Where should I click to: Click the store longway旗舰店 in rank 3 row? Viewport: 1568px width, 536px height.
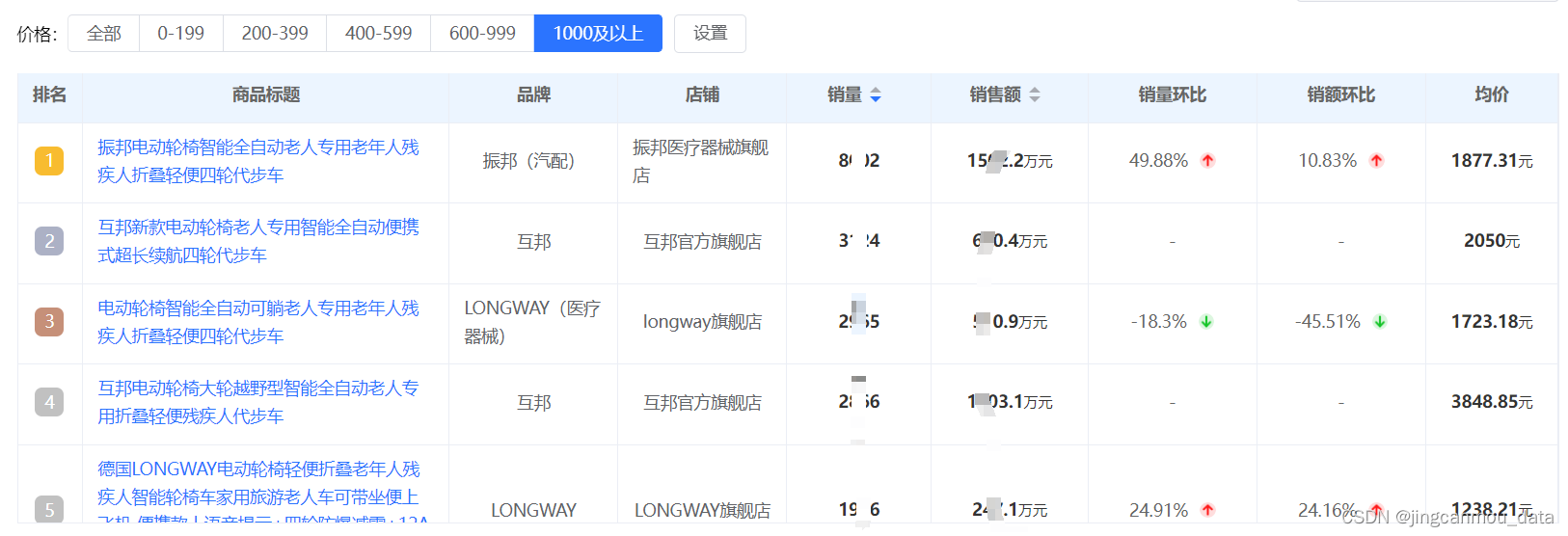(702, 322)
